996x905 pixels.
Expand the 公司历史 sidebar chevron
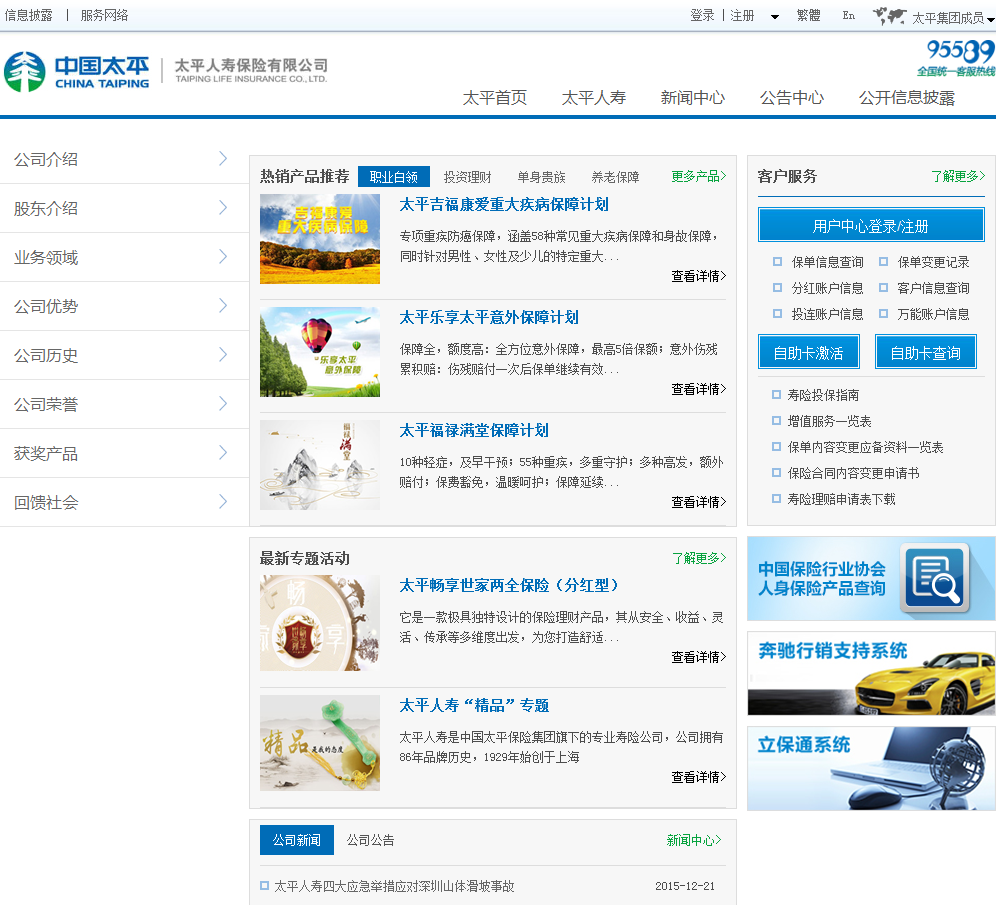tap(223, 354)
